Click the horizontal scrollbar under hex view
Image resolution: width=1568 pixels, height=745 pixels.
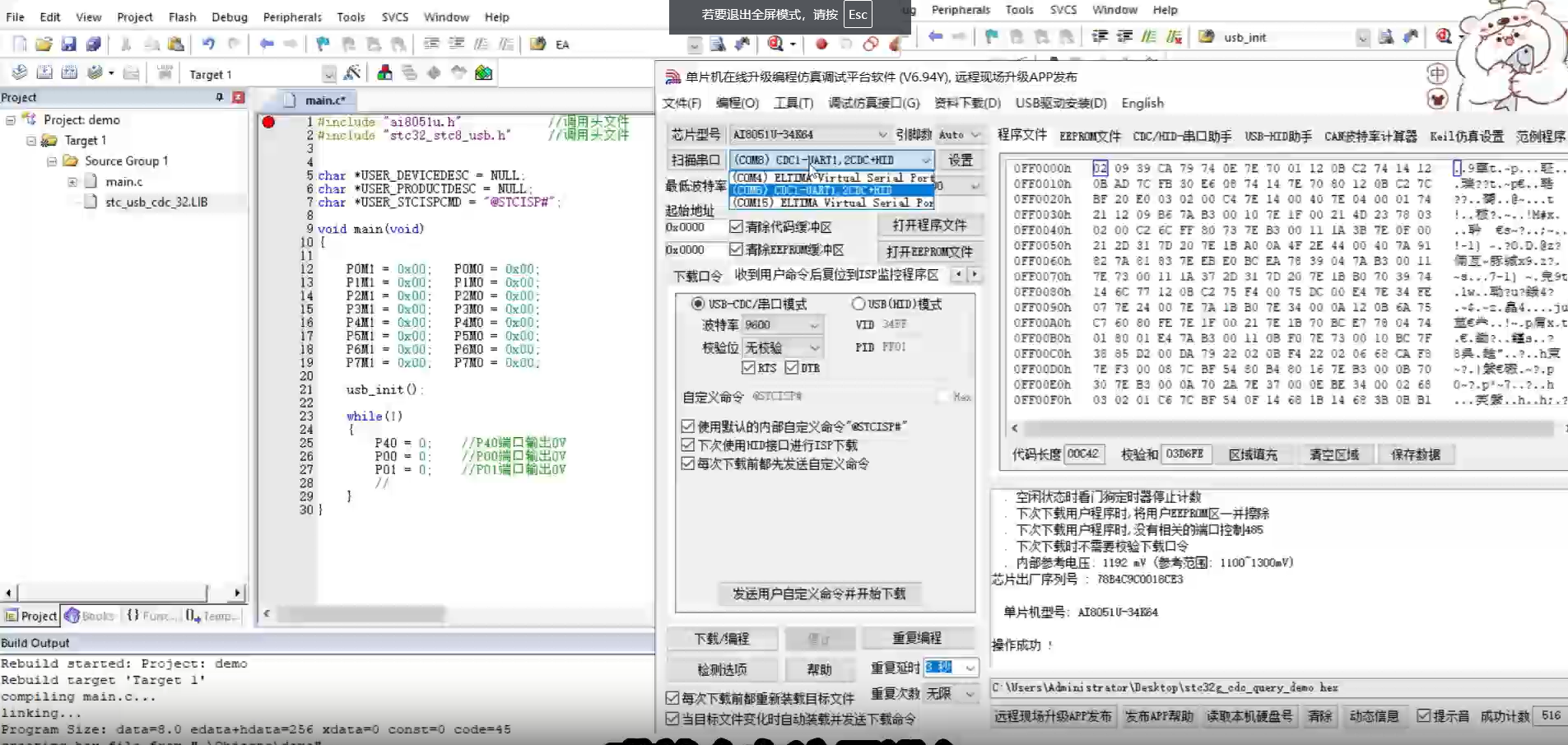[x=1287, y=428]
